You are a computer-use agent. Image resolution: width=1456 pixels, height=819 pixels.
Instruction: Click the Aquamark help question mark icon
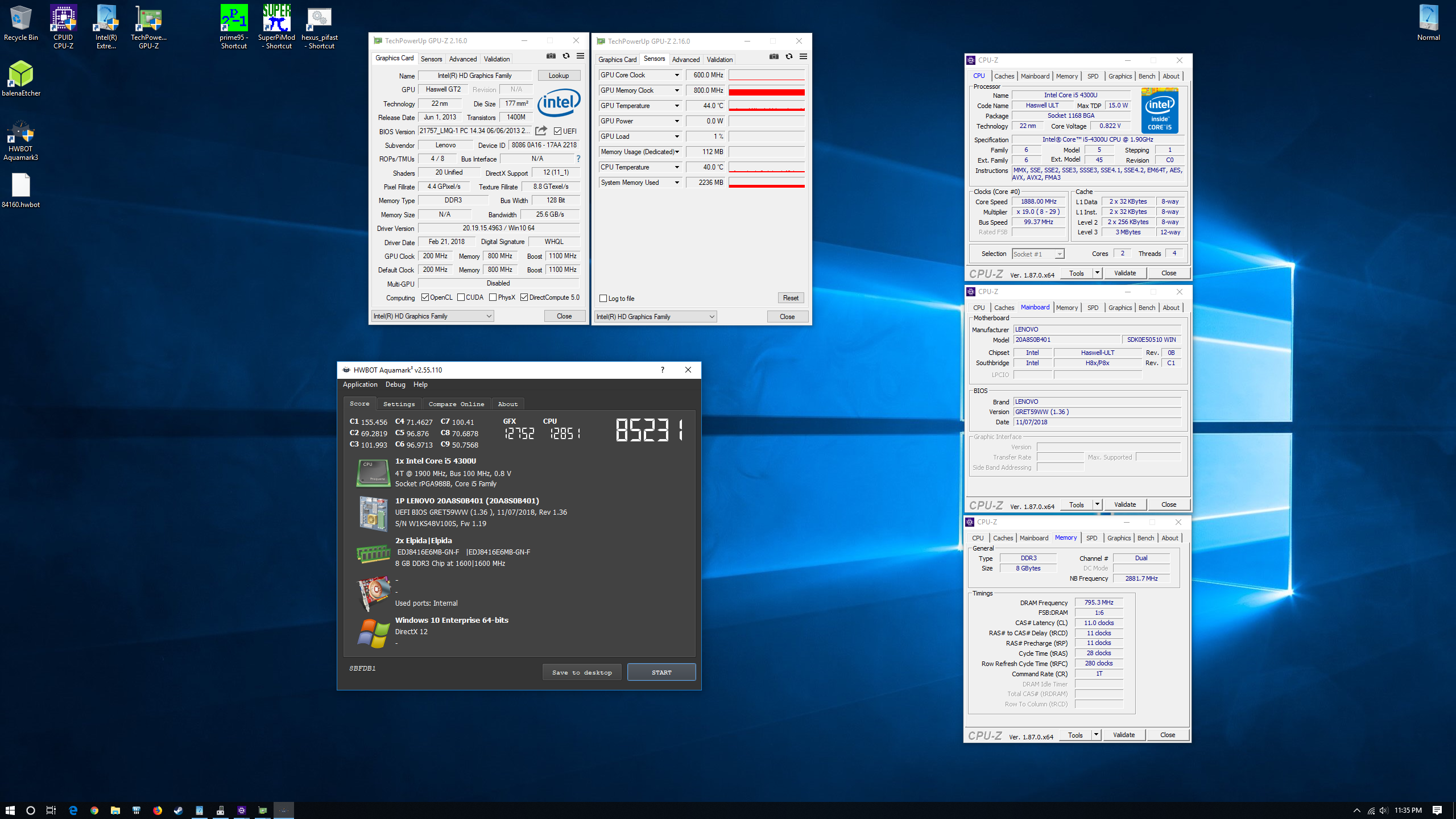(662, 370)
